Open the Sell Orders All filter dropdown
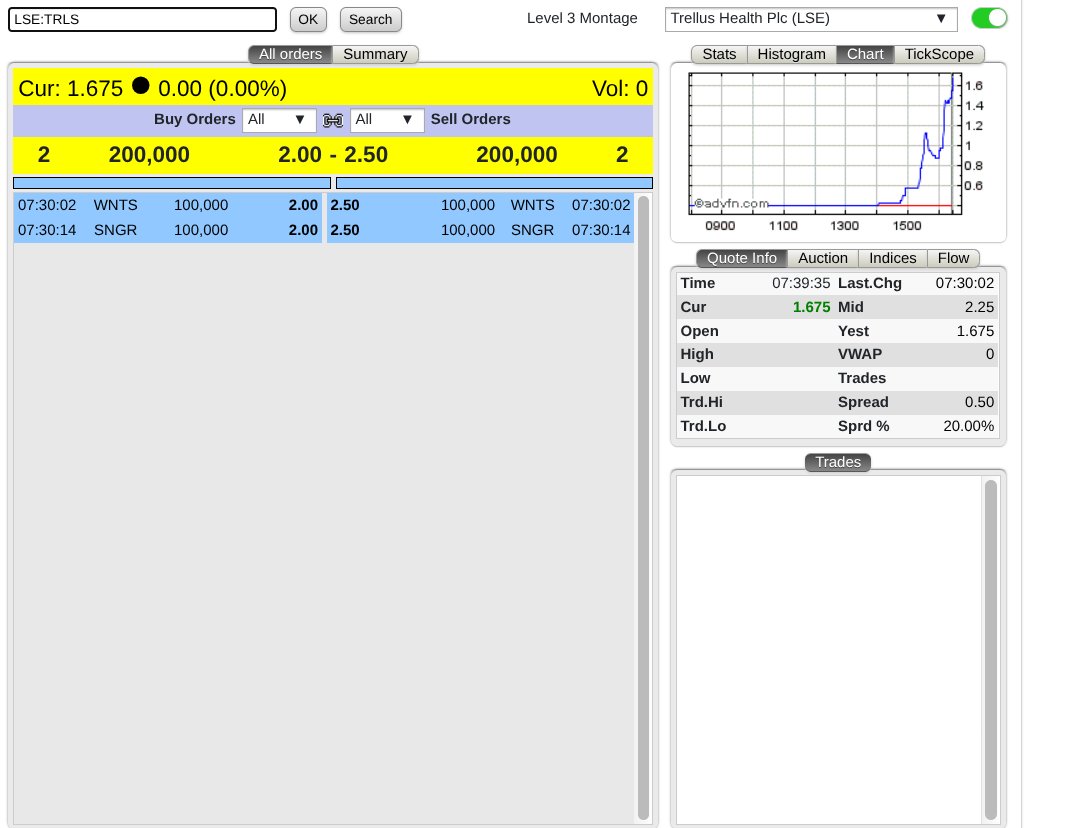This screenshot has height=828, width=1080. pyautogui.click(x=387, y=120)
